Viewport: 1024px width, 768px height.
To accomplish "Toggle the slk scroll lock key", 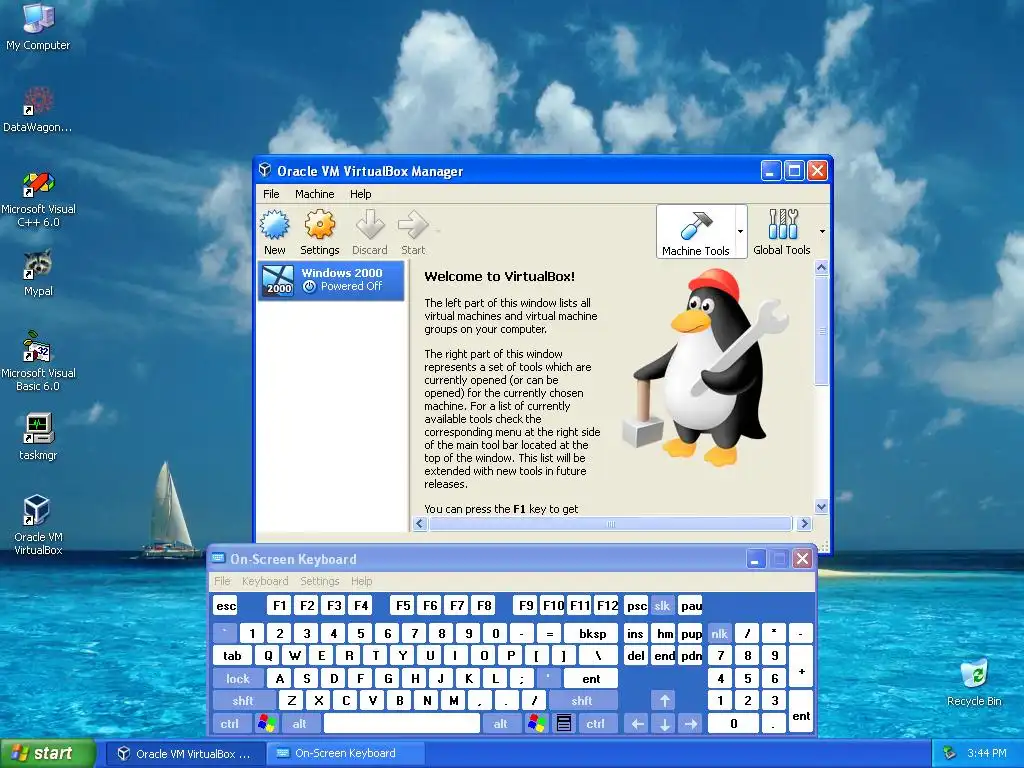I will pyautogui.click(x=662, y=605).
